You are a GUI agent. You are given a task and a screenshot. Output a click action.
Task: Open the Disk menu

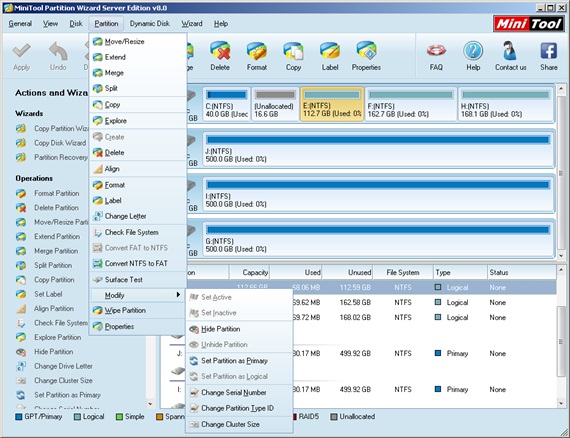click(76, 24)
